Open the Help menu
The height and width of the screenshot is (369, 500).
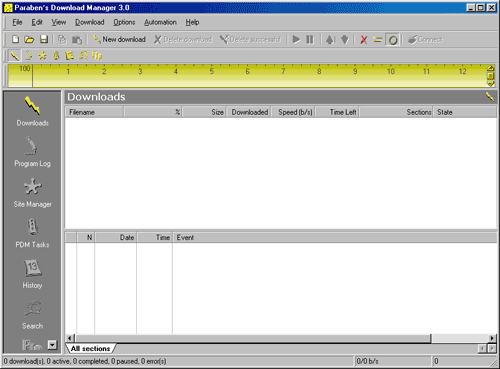pos(192,22)
